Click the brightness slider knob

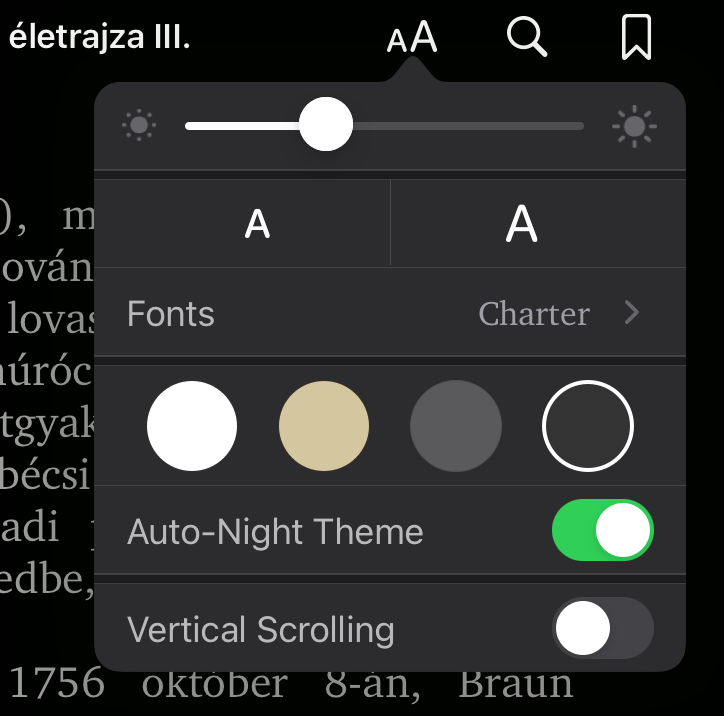point(326,126)
